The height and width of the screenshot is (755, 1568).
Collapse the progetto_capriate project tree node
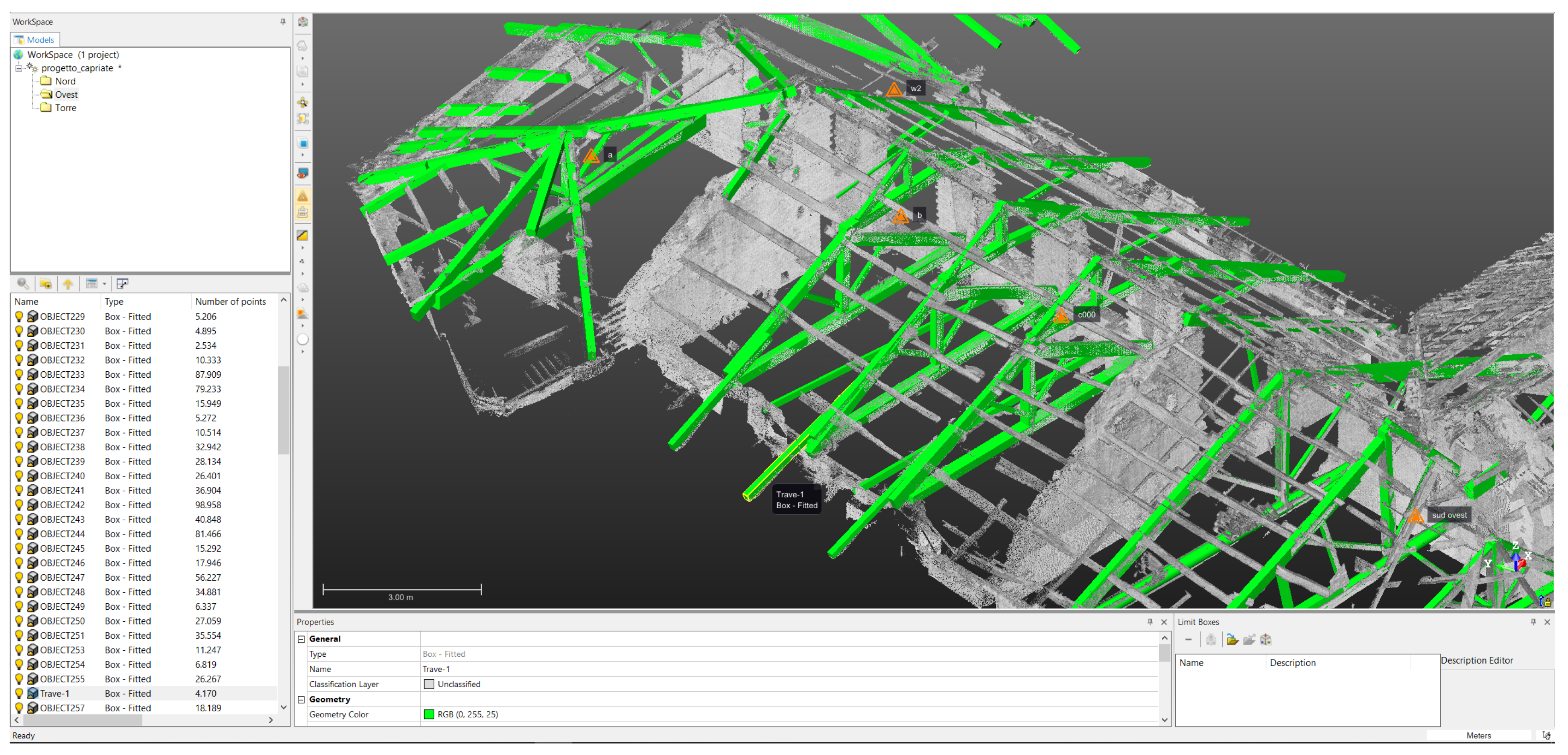tap(19, 68)
